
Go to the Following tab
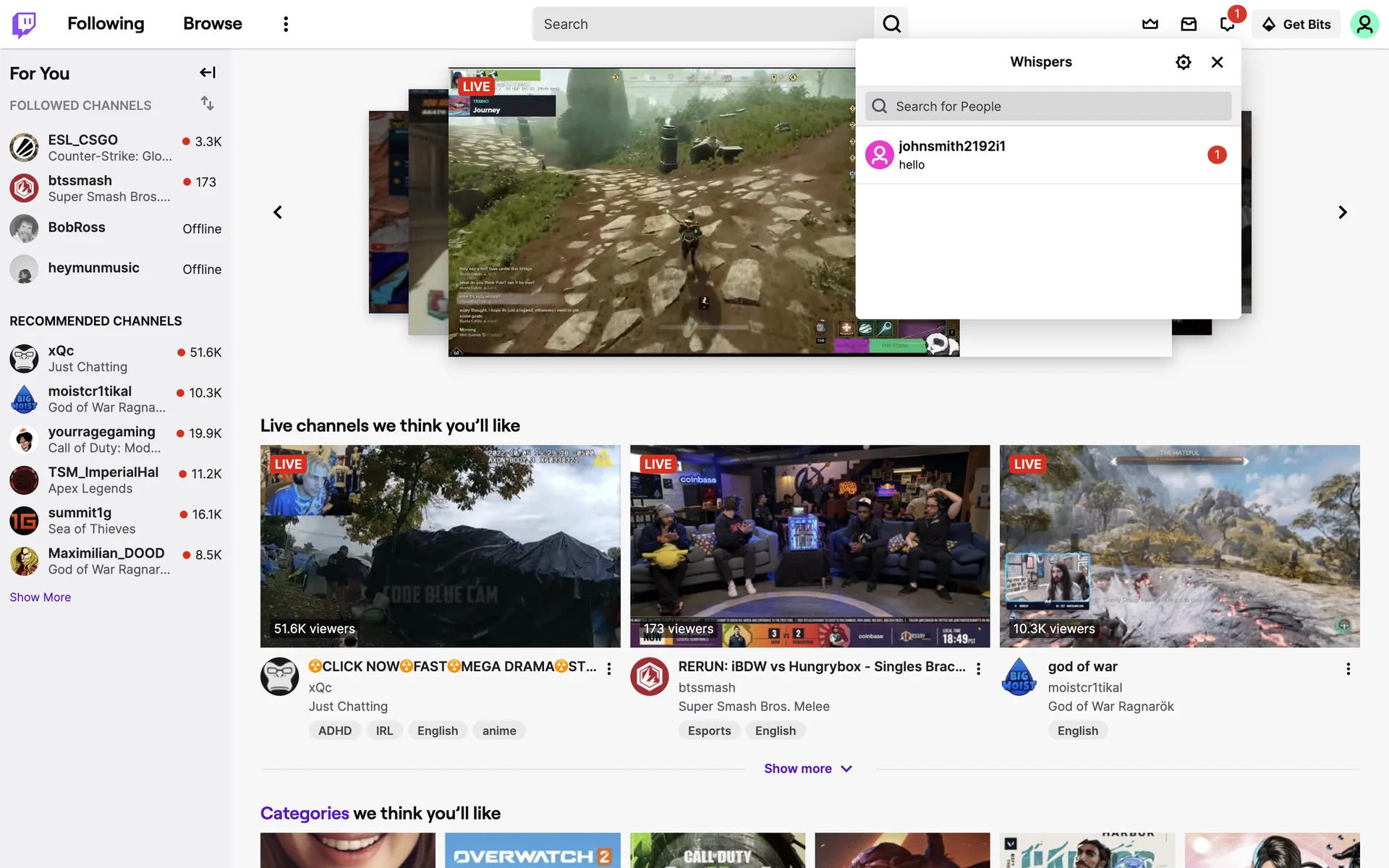coord(106,24)
